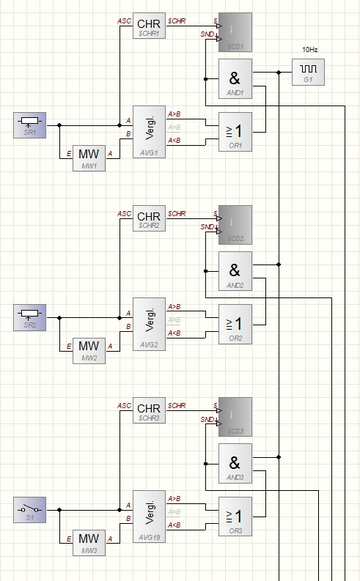Viewport: 360px width, 581px height.
Task: Click the E input pin of MW2
Action: point(69,346)
